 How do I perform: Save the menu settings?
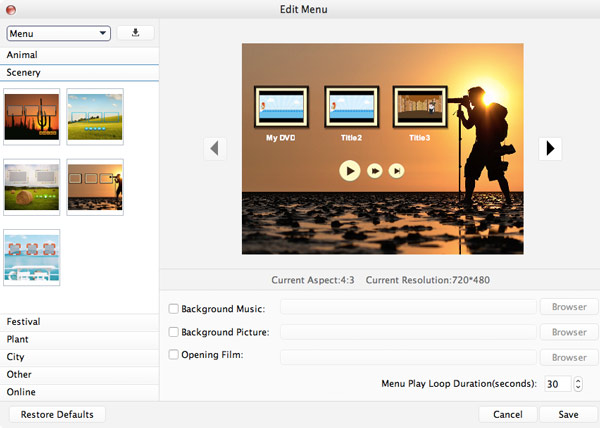pos(568,415)
